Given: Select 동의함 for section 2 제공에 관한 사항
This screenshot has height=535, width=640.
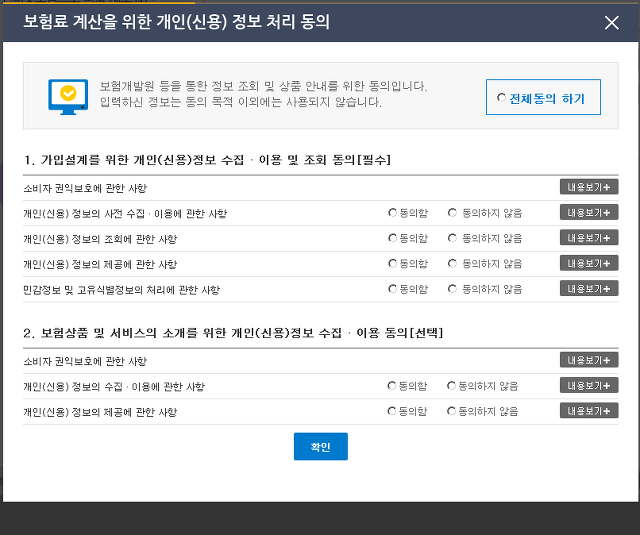Looking at the screenshot, I should (x=391, y=411).
